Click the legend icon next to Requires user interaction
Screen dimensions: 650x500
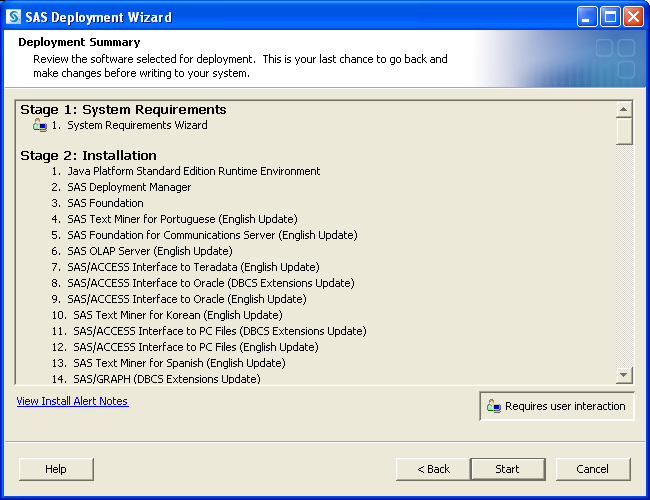(494, 406)
